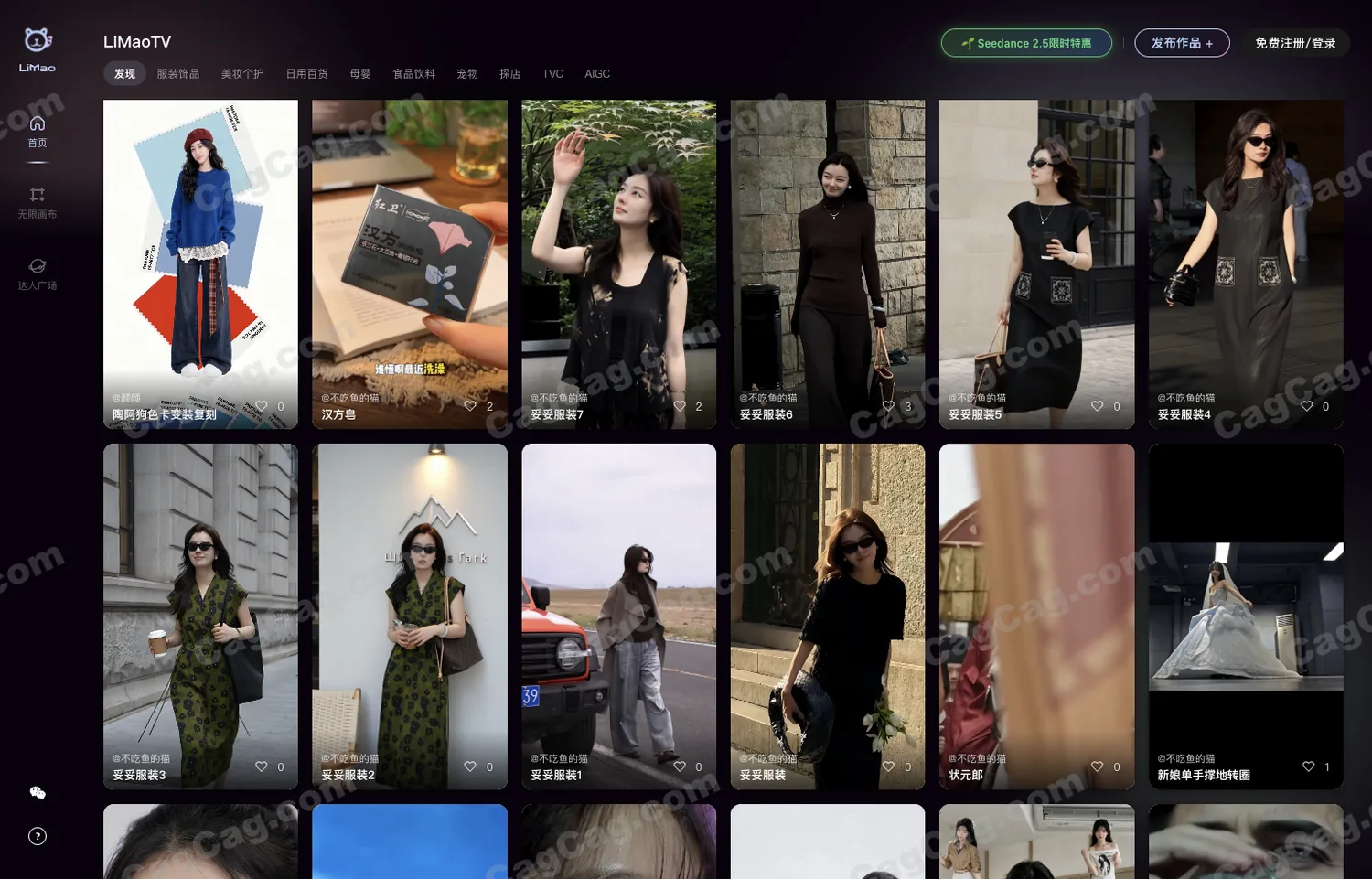Click LiMaoTV title text
Viewport: 1372px width, 879px height.
click(x=137, y=42)
